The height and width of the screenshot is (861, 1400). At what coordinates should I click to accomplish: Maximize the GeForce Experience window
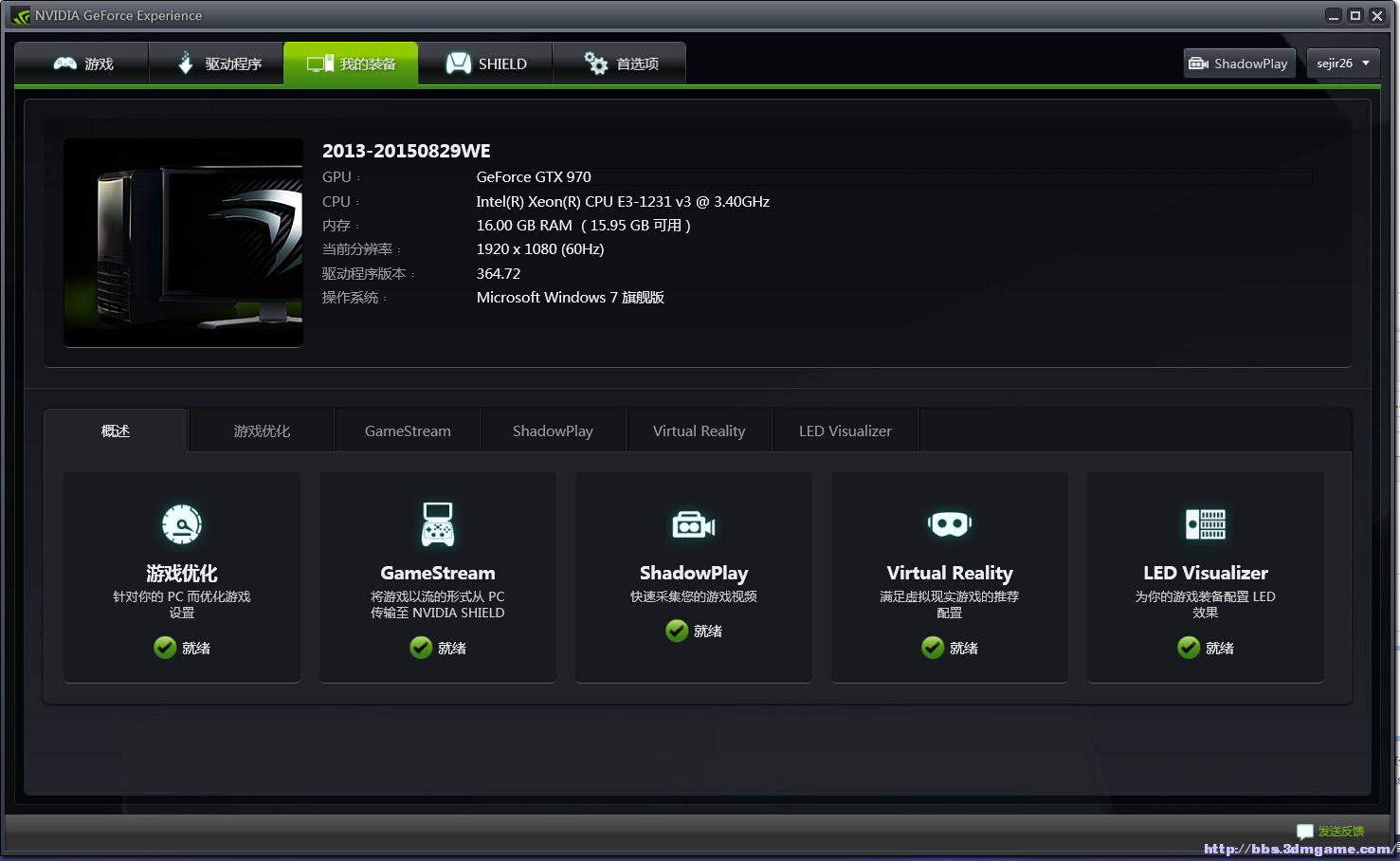pyautogui.click(x=1355, y=15)
